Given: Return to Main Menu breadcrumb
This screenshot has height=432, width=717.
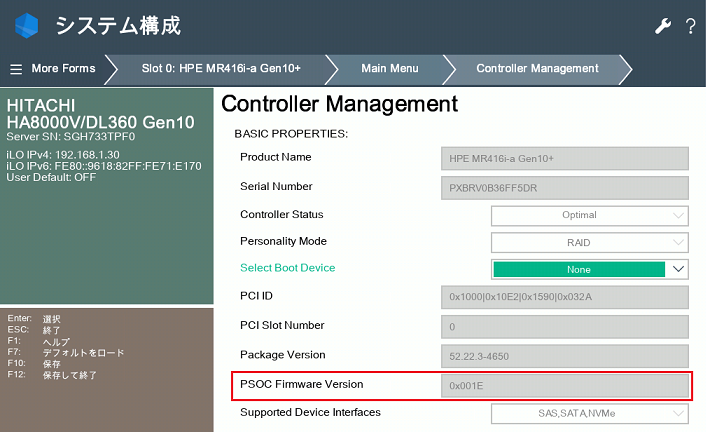Looking at the screenshot, I should coord(390,69).
